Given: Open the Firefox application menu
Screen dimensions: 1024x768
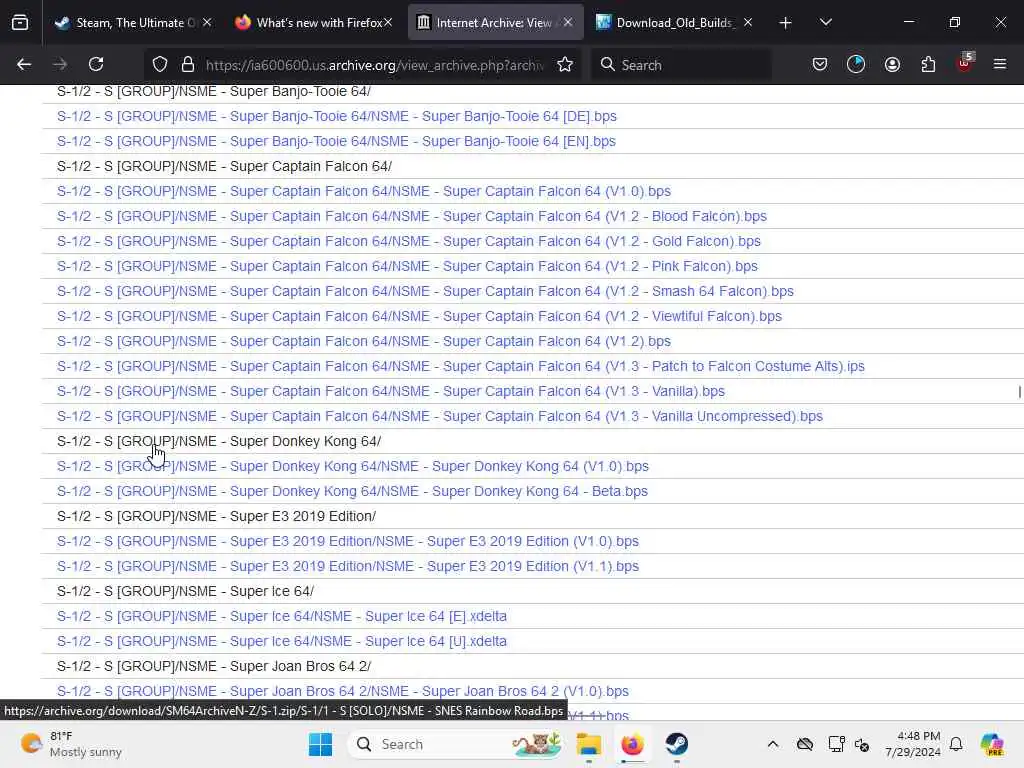Looking at the screenshot, I should (1000, 65).
